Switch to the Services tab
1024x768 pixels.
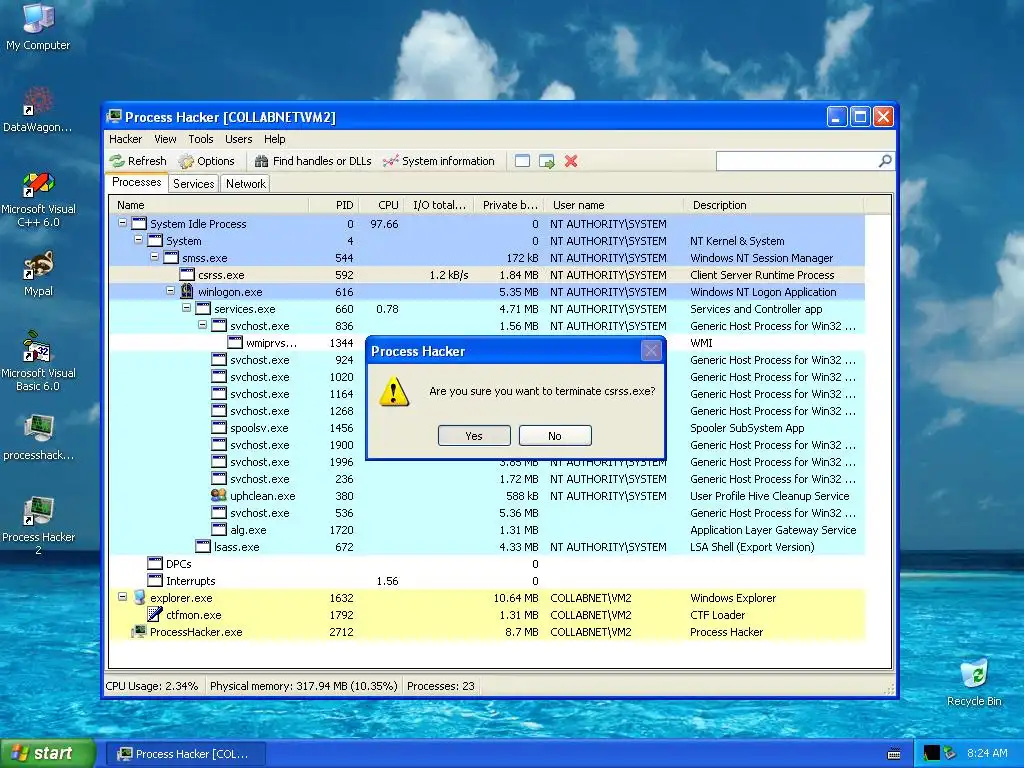point(193,184)
